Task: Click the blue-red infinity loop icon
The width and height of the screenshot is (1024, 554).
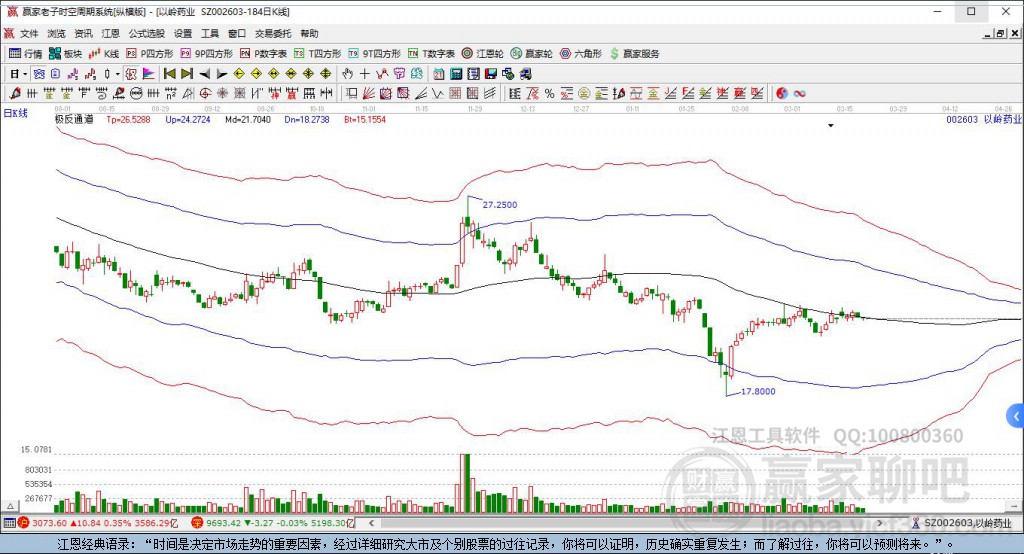Action: (799, 93)
